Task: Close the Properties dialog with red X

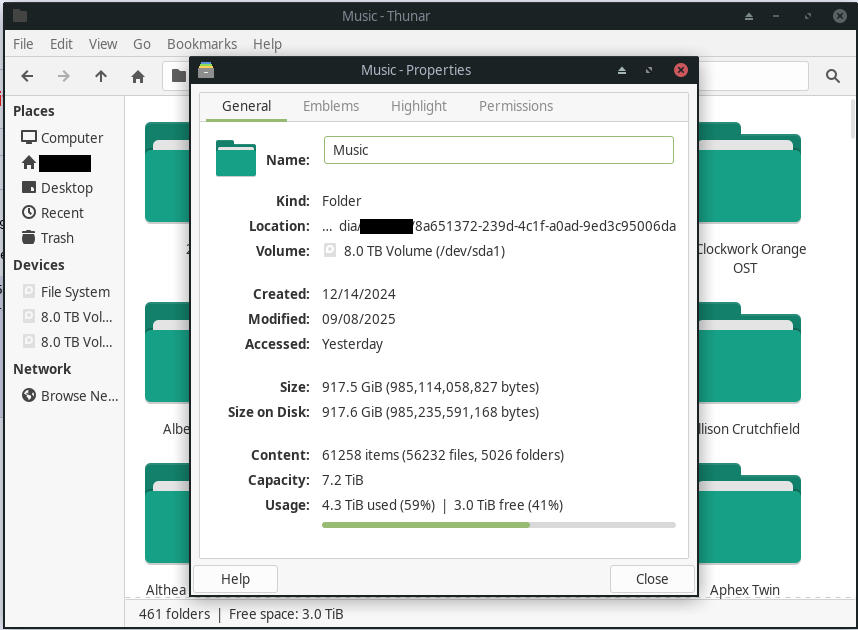Action: click(x=680, y=70)
